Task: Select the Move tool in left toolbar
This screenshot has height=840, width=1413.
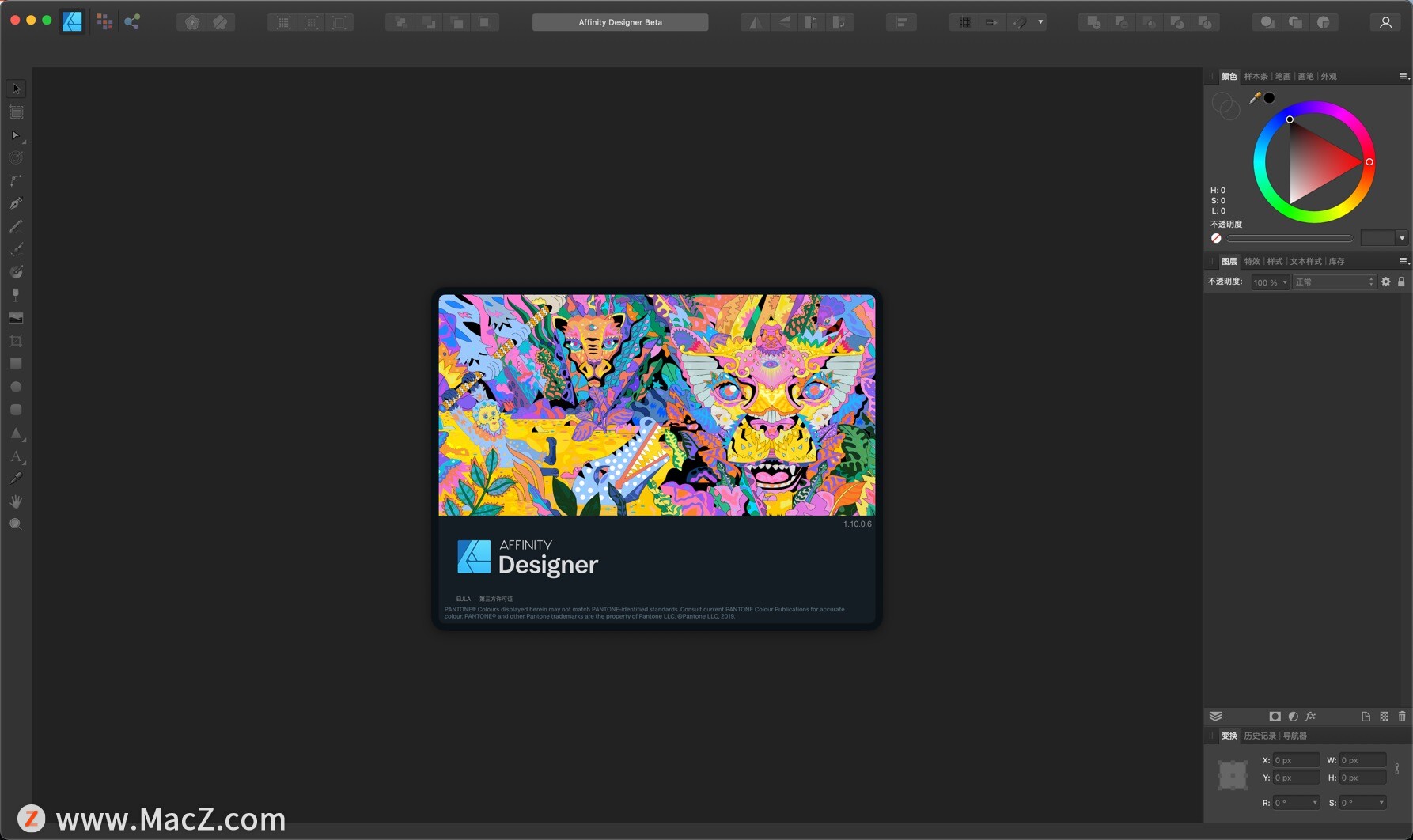Action: 16,89
